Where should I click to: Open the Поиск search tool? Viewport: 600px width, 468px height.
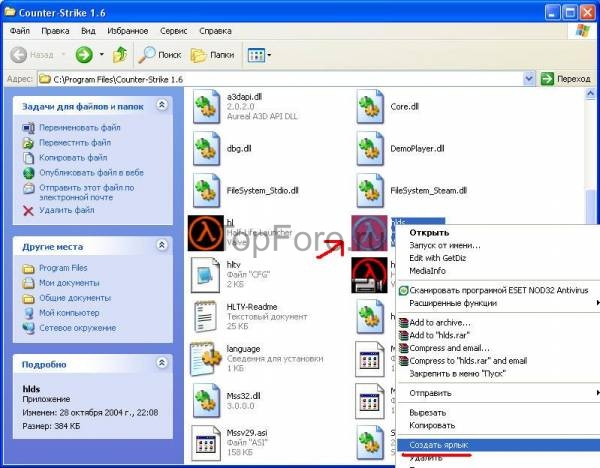(x=160, y=55)
